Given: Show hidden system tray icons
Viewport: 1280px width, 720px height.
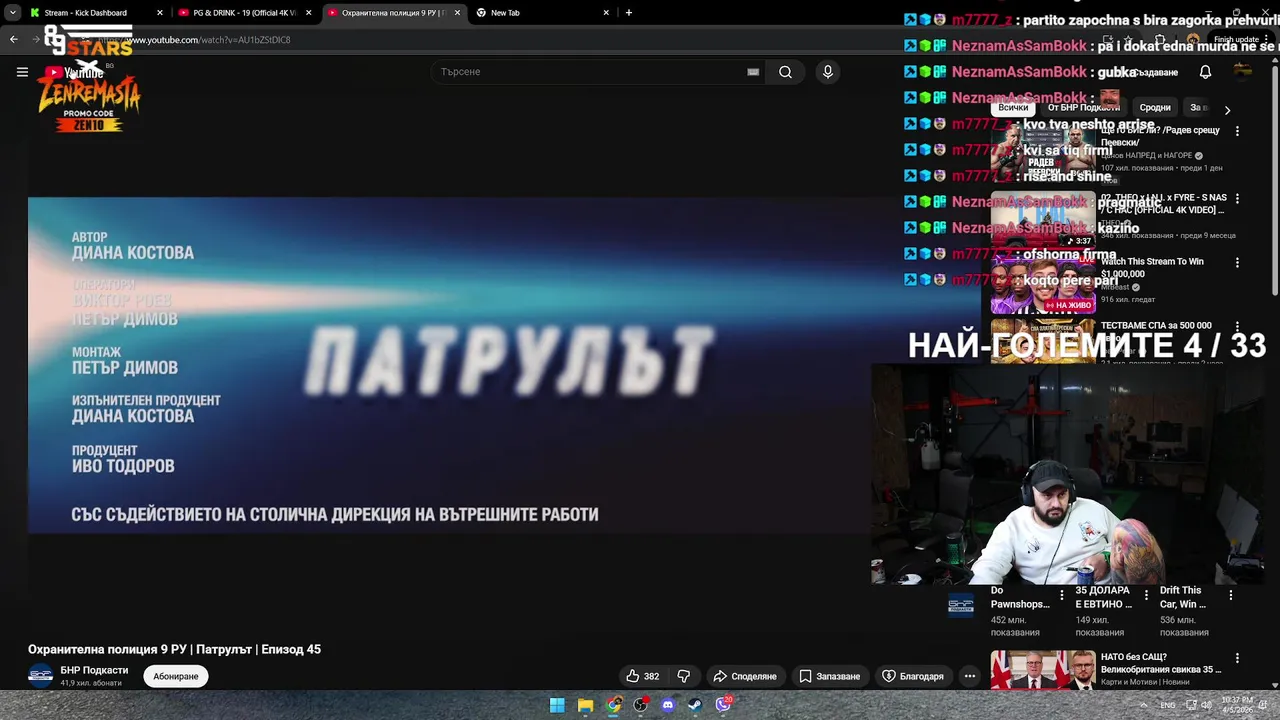Looking at the screenshot, I should pyautogui.click(x=1144, y=705).
